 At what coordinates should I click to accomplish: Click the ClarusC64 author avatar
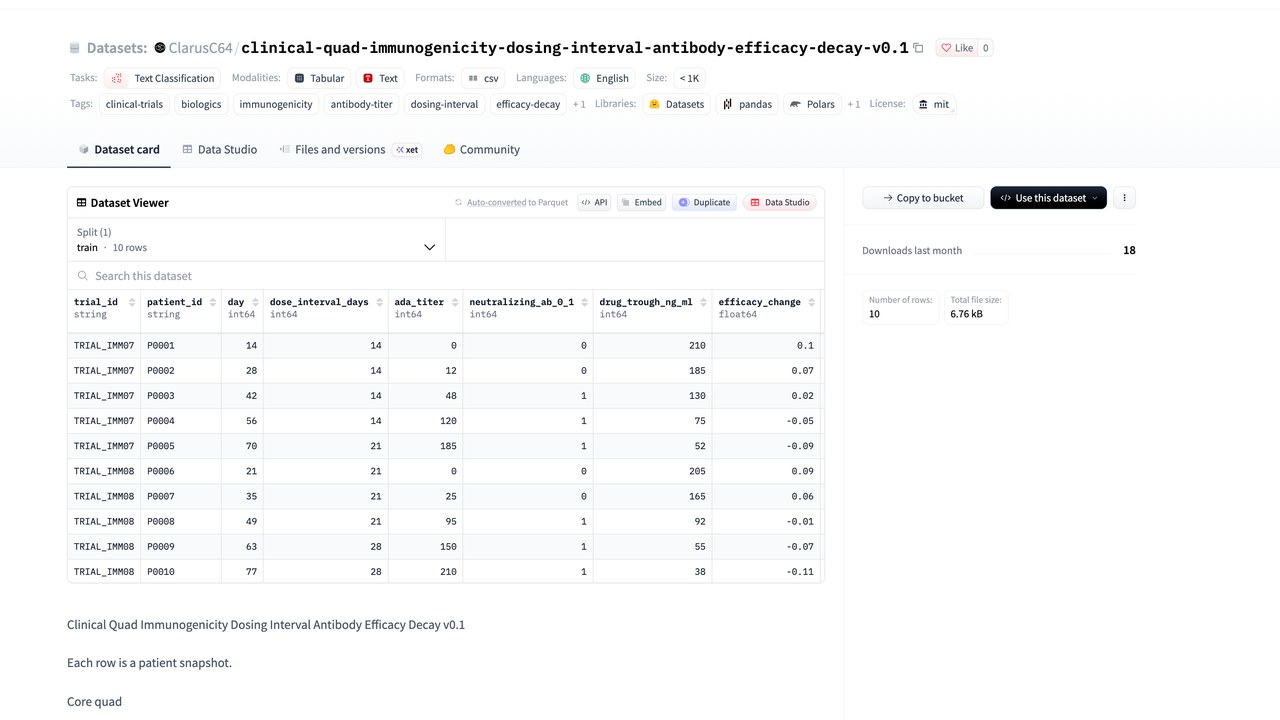160,48
